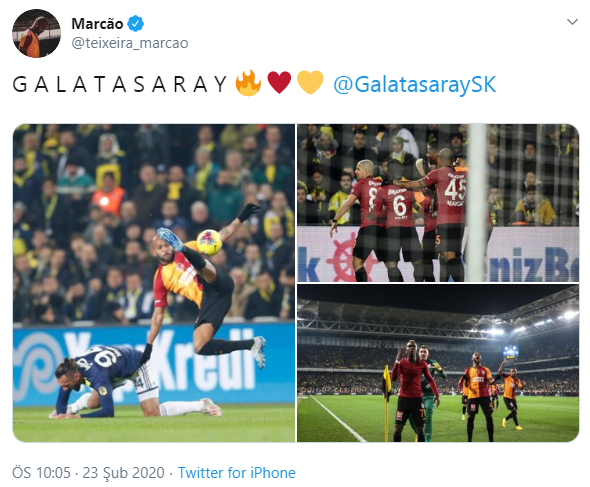Visit the @teixeira_marcao handle
Image resolution: width=590 pixels, height=487 pixels.
(130, 43)
